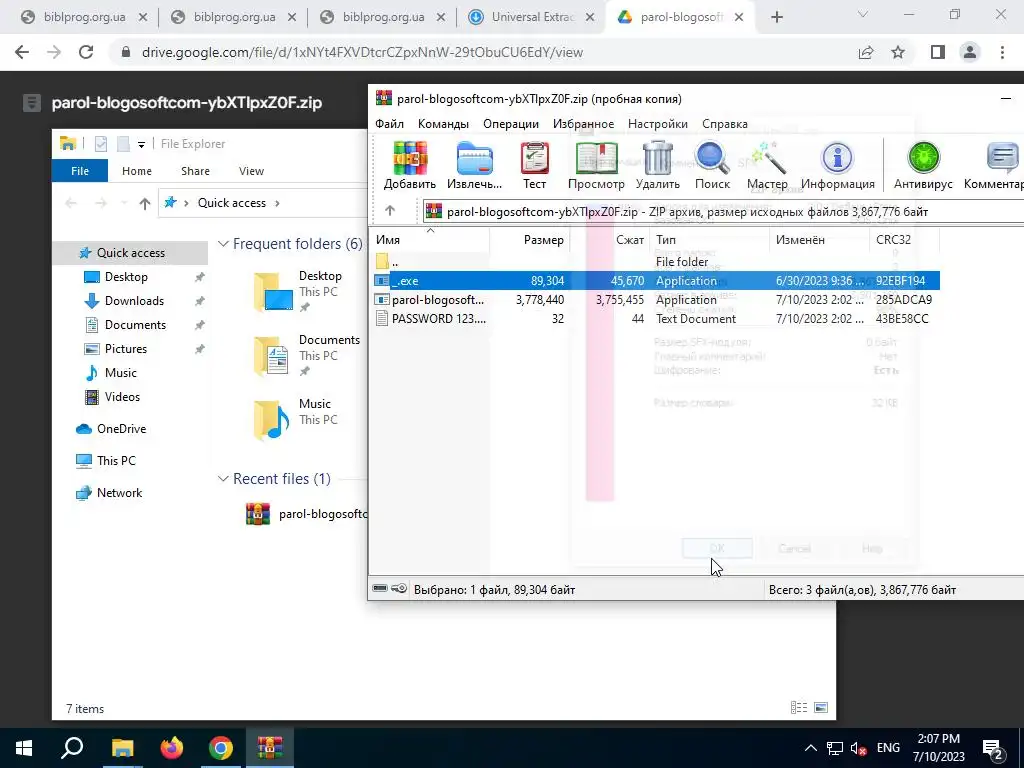Open the File tab in File Explorer

click(x=80, y=171)
